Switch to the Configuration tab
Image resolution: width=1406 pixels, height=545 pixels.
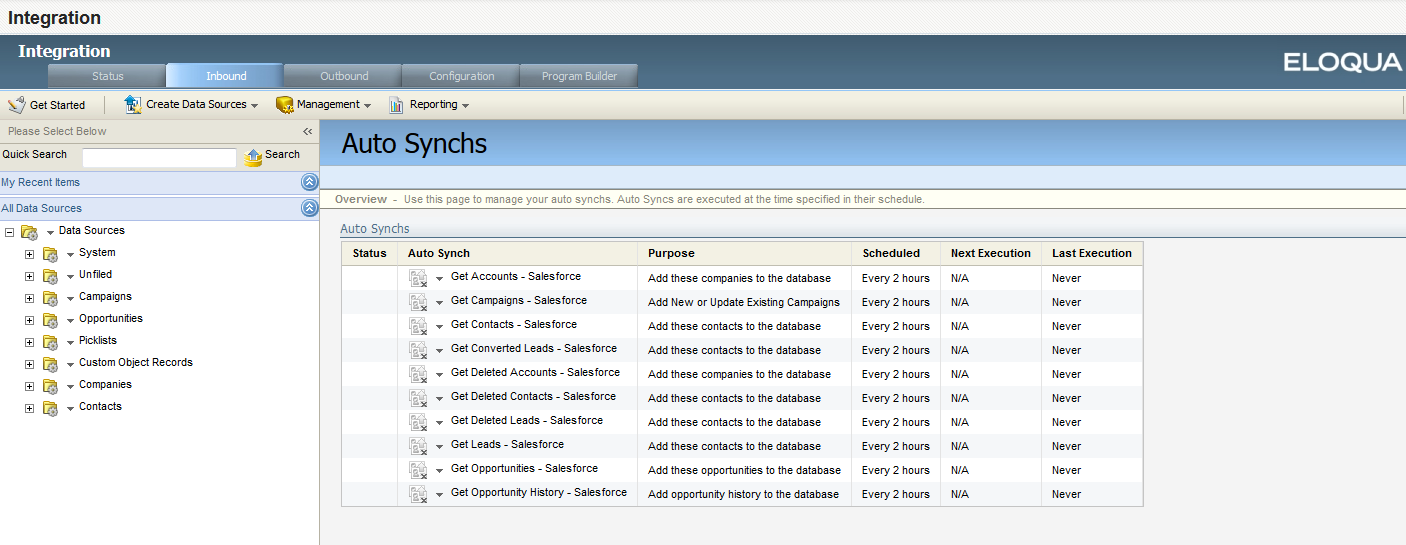point(461,76)
